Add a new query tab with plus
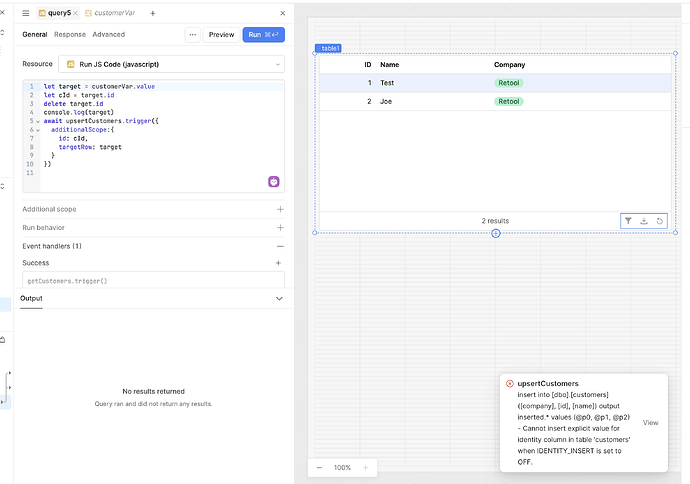 [153, 13]
